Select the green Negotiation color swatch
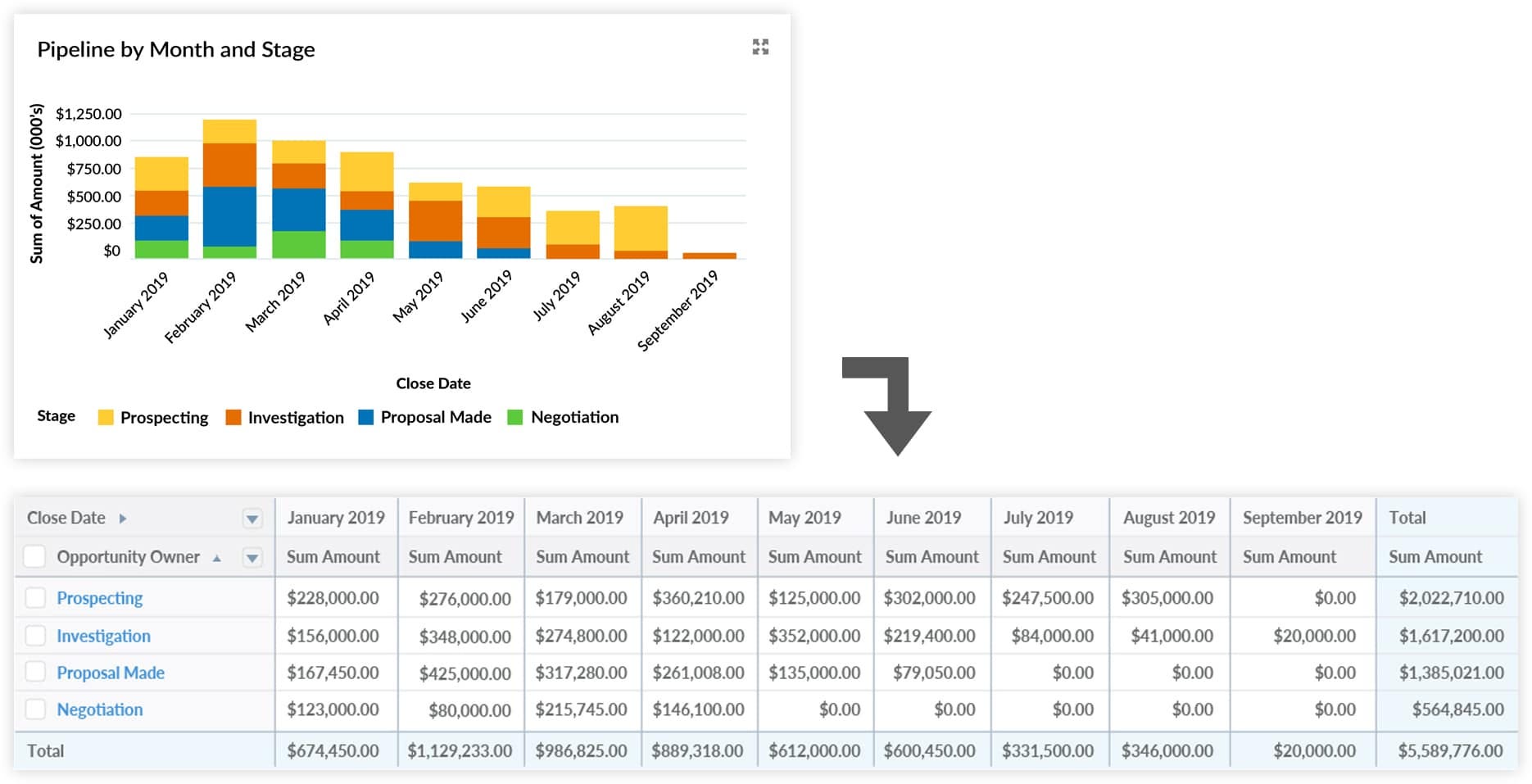This screenshot has width=1532, height=784. 517,417
